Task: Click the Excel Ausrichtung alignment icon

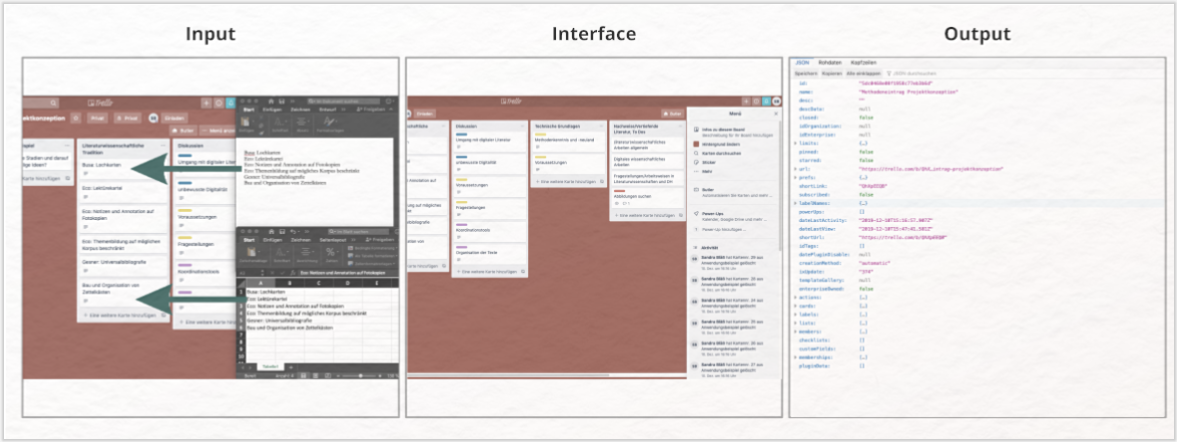Action: (x=306, y=252)
